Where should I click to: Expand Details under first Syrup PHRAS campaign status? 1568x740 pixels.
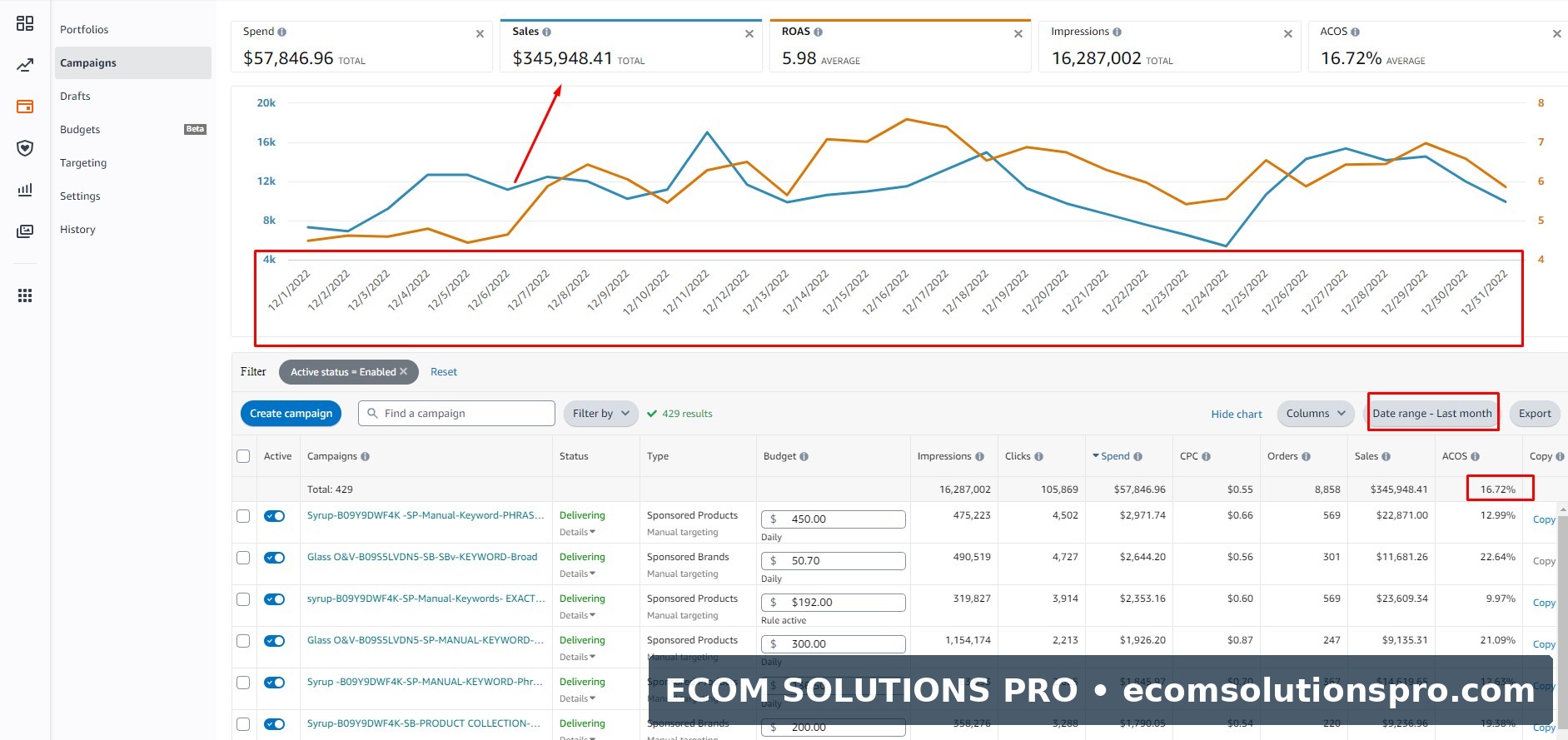[x=577, y=532]
